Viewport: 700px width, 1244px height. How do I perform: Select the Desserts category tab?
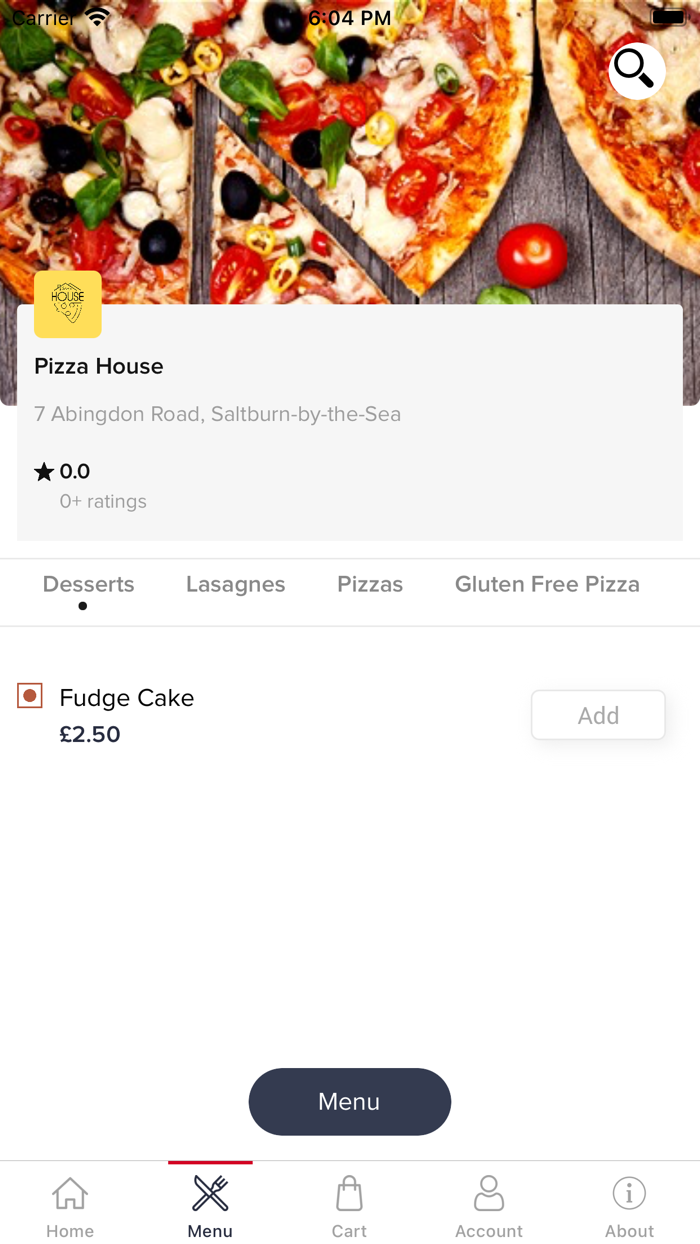pyautogui.click(x=88, y=584)
